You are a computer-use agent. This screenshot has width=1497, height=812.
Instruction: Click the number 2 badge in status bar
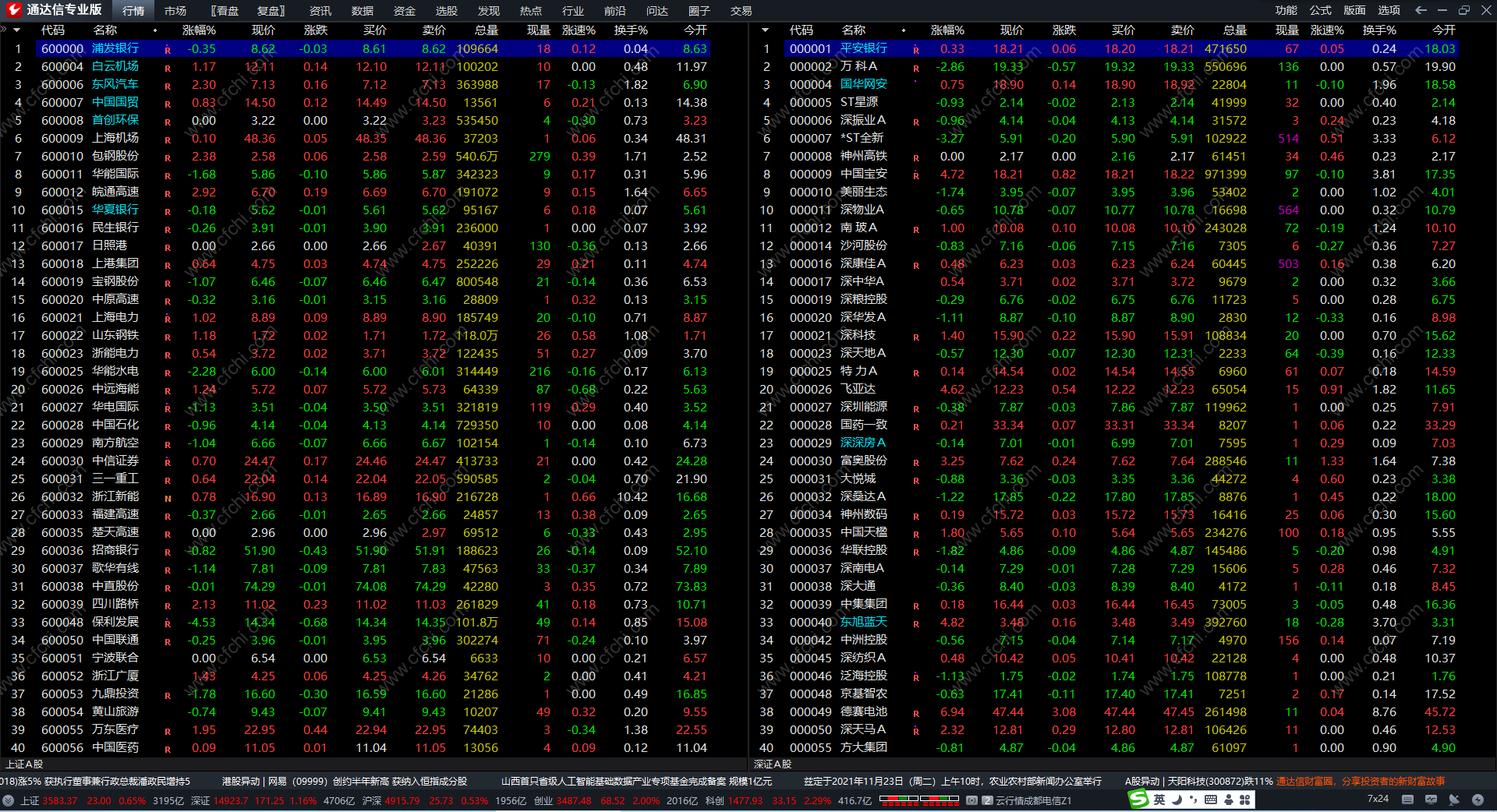987,800
